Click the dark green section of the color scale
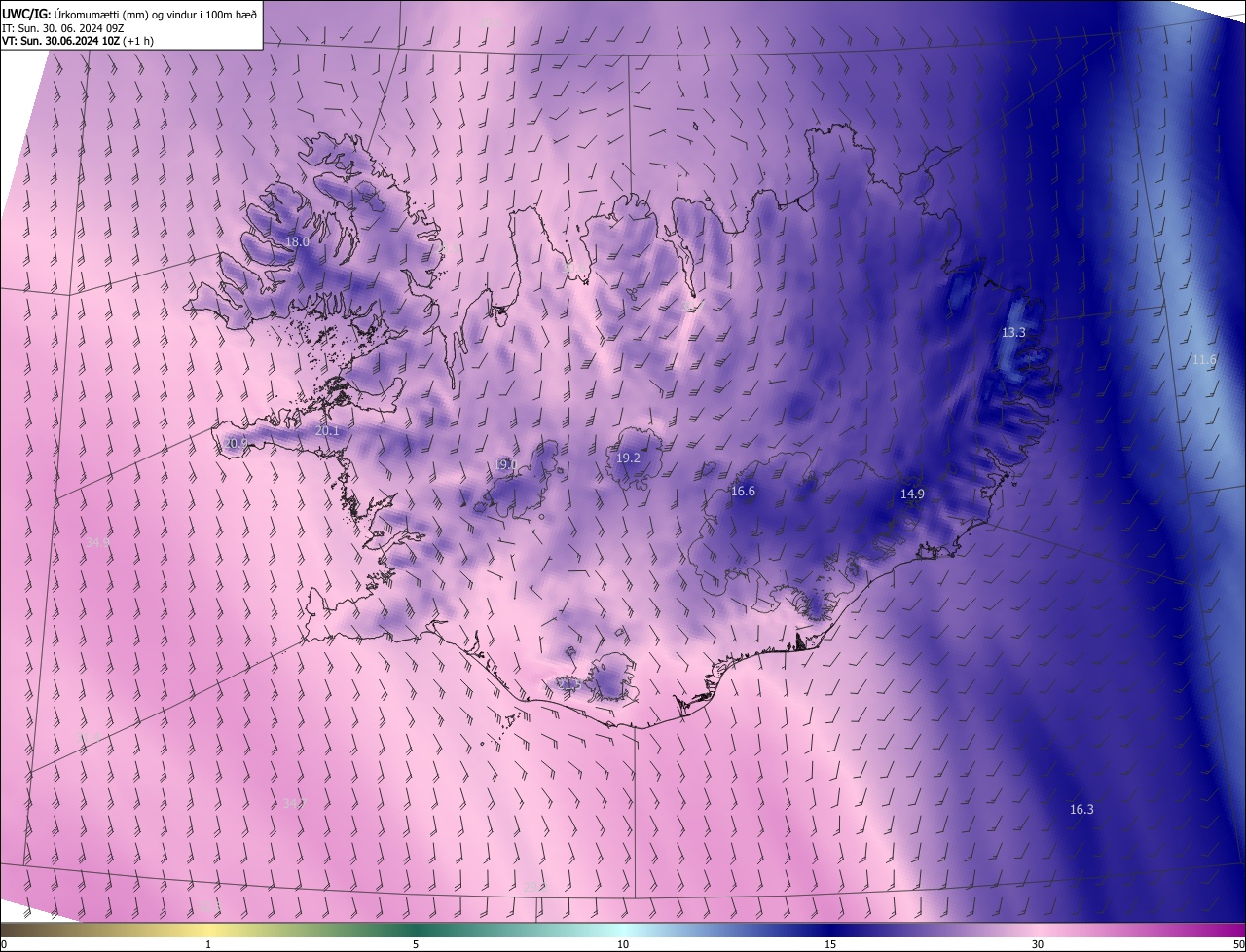This screenshot has width=1246, height=952. (416, 930)
